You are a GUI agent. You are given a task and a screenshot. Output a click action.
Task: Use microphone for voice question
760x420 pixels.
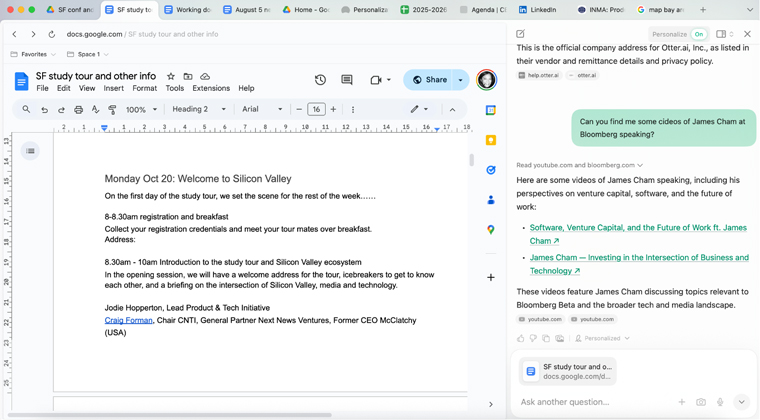pos(720,402)
